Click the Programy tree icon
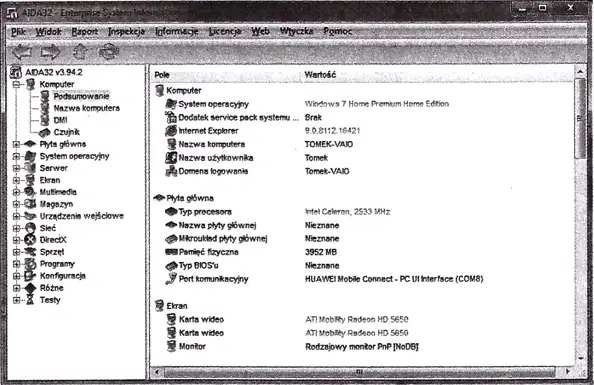 point(30,264)
